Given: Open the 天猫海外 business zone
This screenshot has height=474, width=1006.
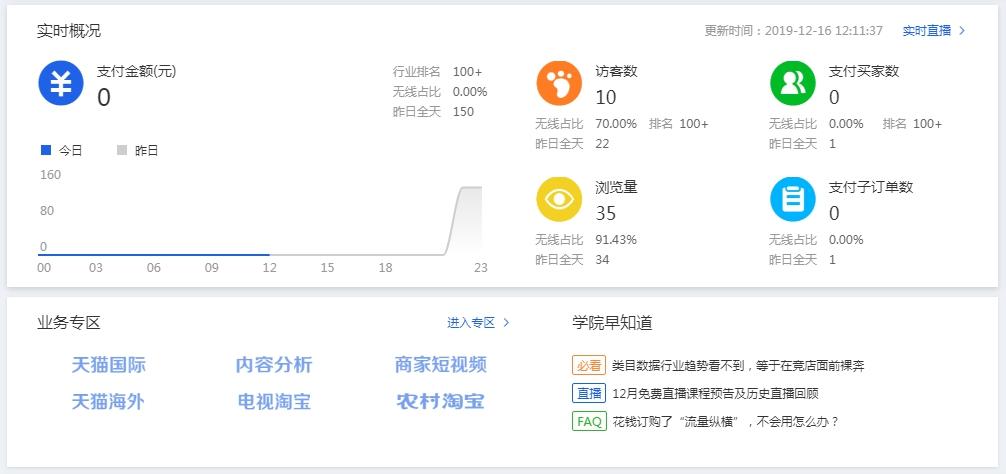Looking at the screenshot, I should pyautogui.click(x=108, y=402).
